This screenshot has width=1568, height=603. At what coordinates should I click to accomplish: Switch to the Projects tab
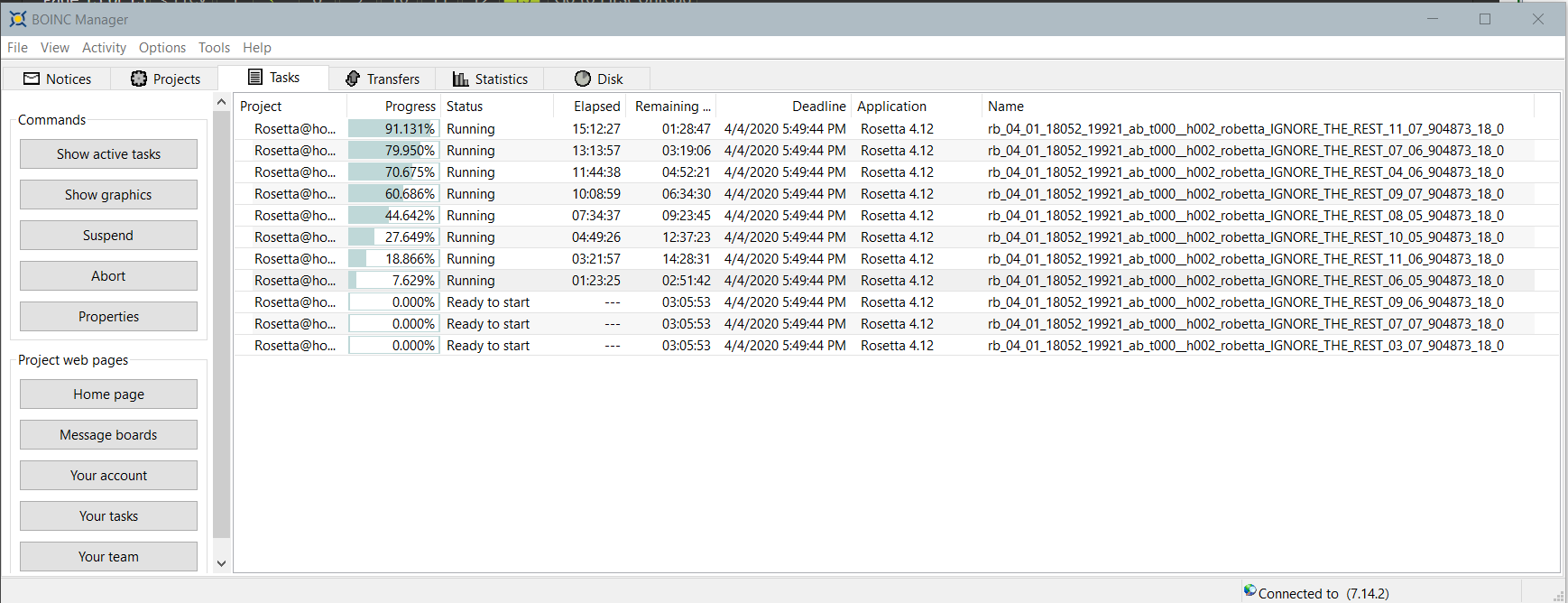(165, 79)
